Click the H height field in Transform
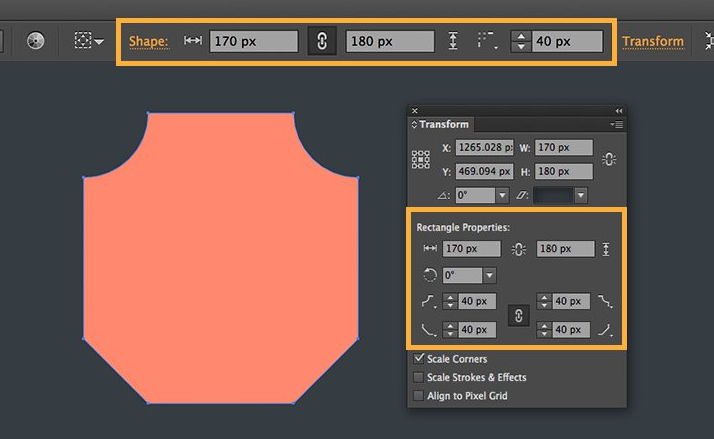This screenshot has height=439, width=714. tap(564, 172)
